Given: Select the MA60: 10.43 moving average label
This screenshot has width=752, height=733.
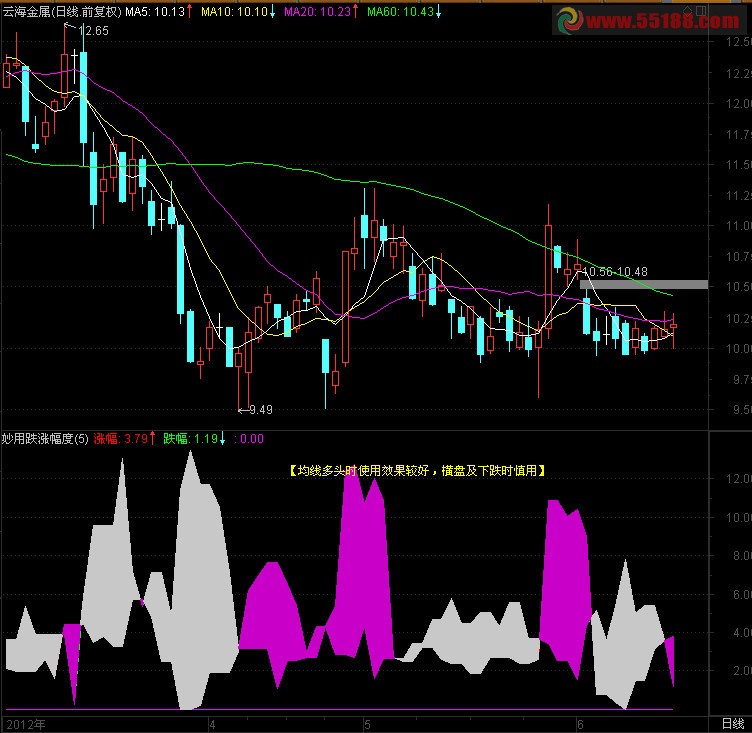Looking at the screenshot, I should [400, 12].
